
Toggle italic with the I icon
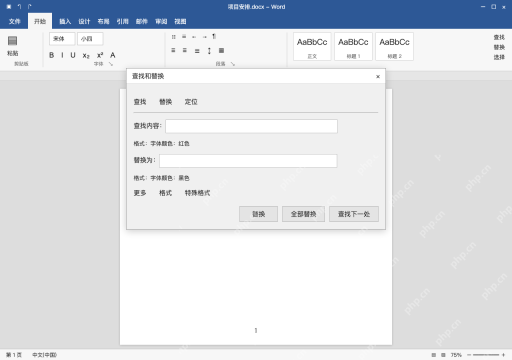click(62, 55)
